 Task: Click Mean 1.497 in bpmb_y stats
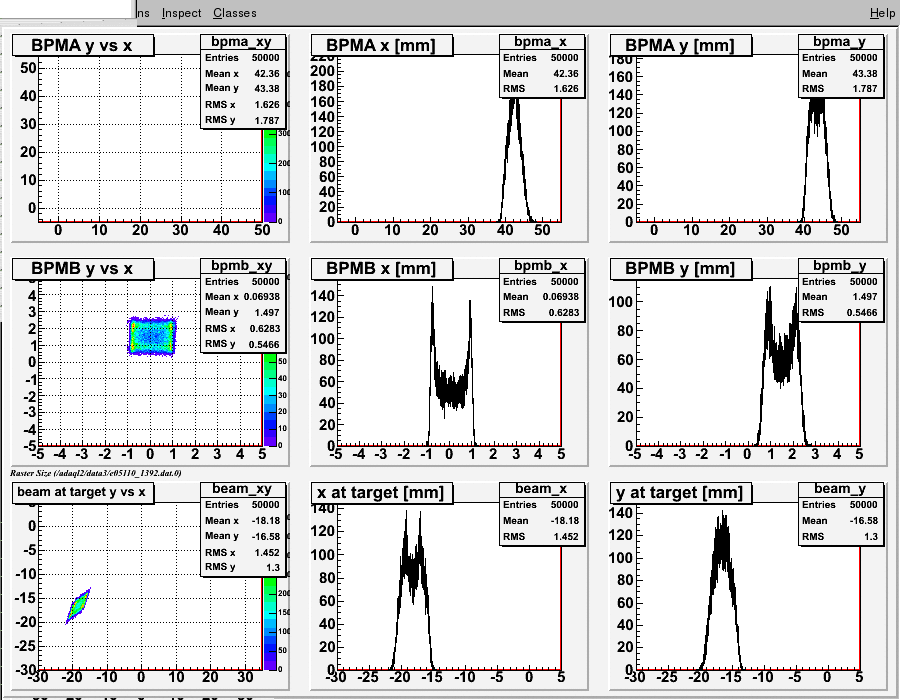[840, 297]
